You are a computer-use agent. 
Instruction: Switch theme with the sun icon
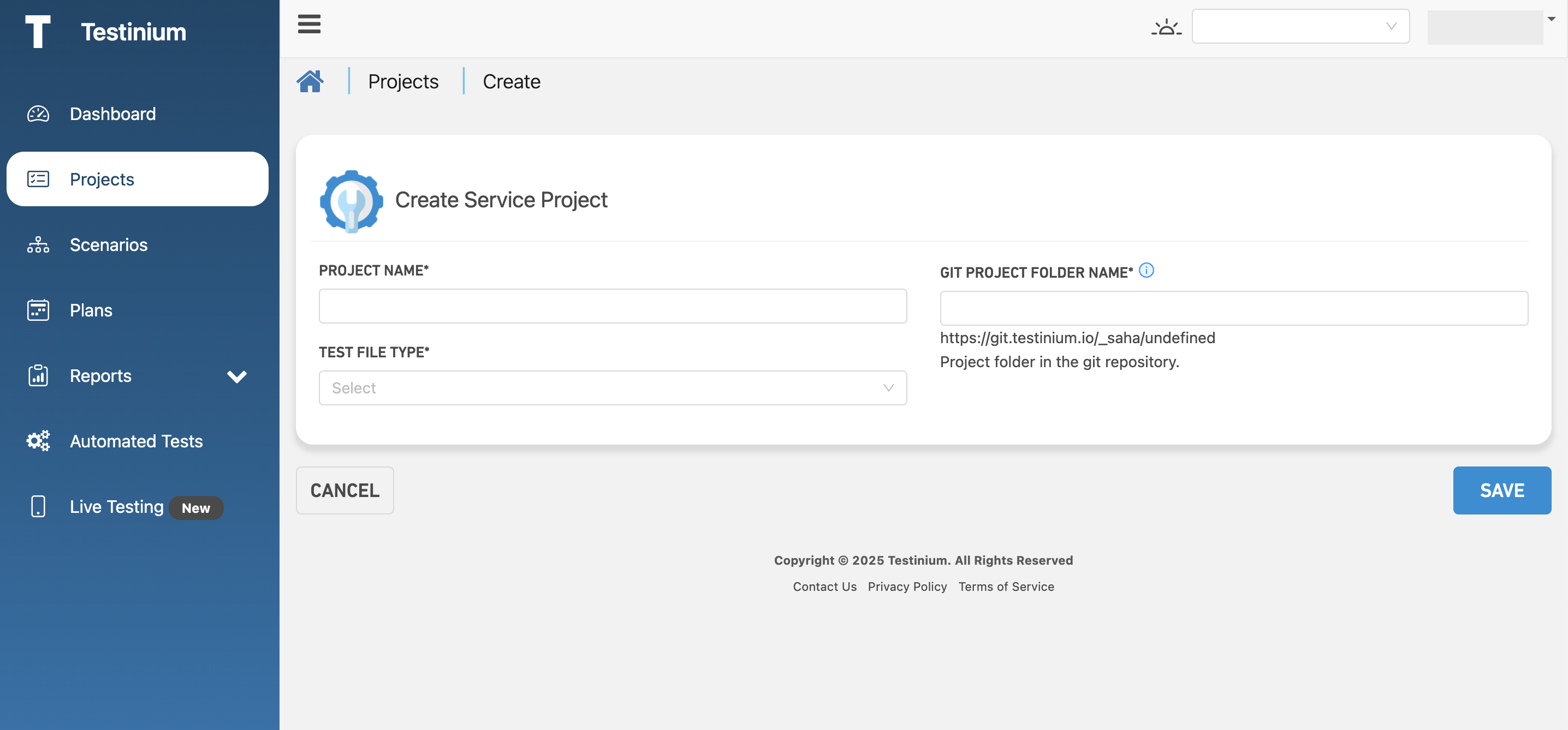point(1166,27)
